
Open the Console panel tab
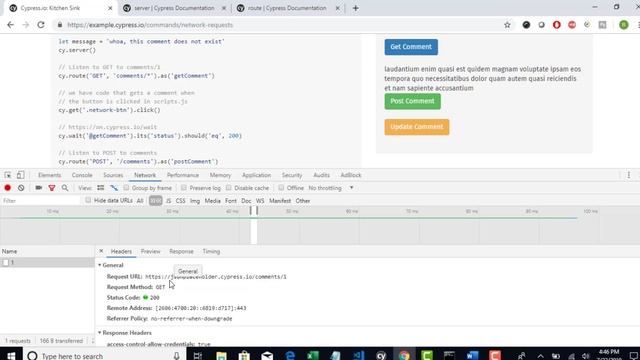pyautogui.click(x=82, y=175)
